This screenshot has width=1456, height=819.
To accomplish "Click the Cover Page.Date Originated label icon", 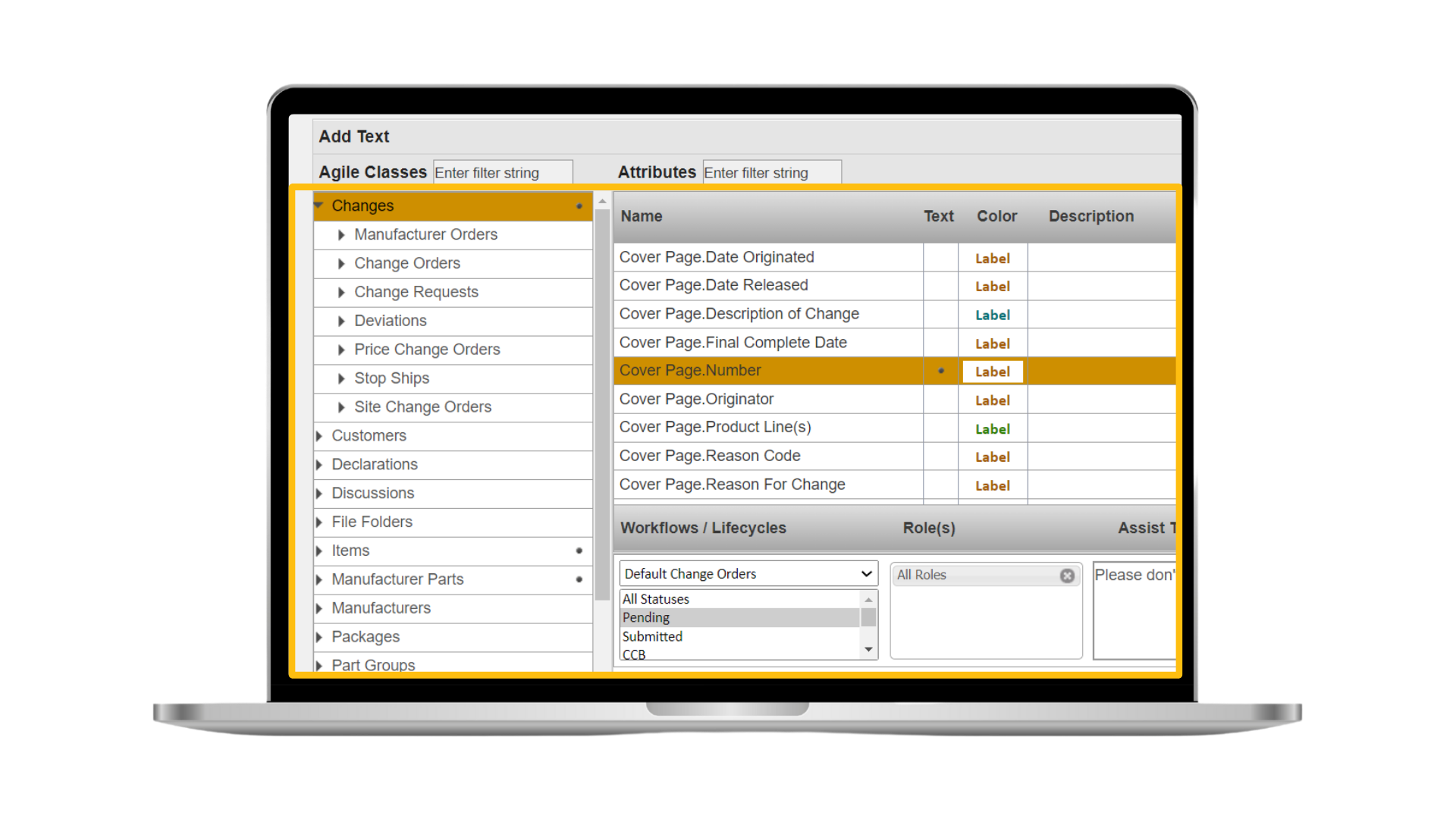I will [993, 257].
